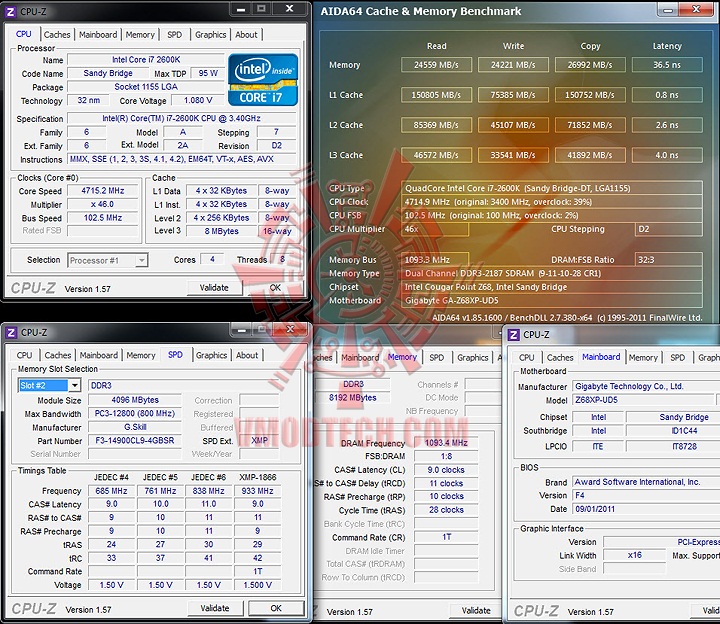Switch to Memory tab in SPD CPU-Z window
The height and width of the screenshot is (624, 720).
pyautogui.click(x=141, y=355)
